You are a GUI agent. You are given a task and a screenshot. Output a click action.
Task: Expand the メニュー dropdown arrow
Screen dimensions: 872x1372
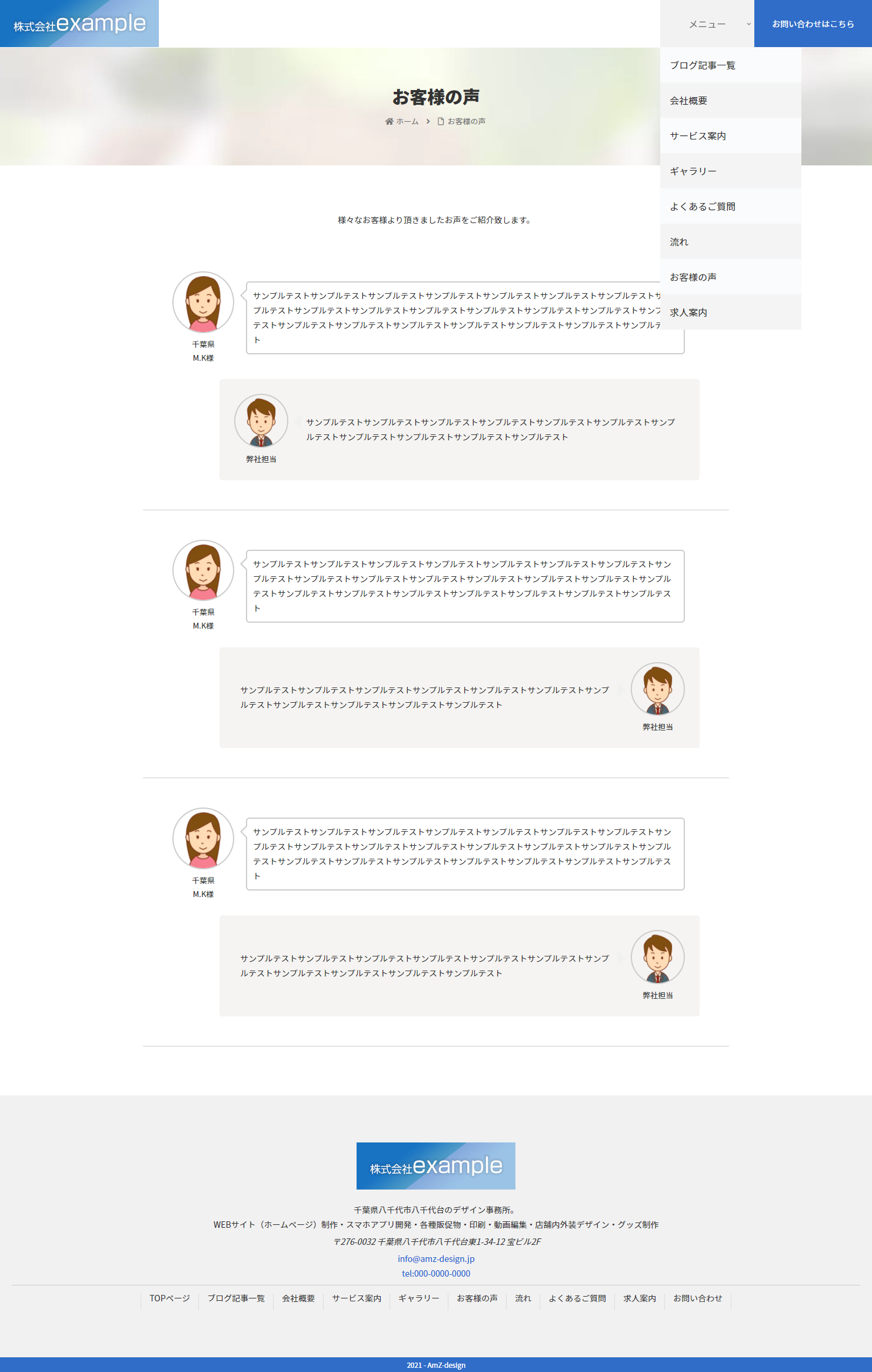tap(748, 24)
